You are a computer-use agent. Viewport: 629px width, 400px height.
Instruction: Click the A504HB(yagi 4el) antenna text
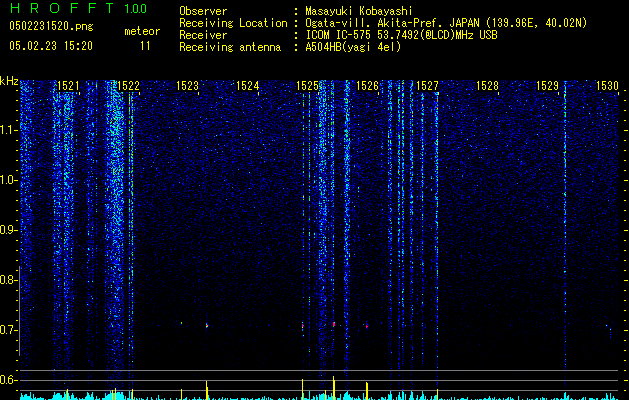353,47
